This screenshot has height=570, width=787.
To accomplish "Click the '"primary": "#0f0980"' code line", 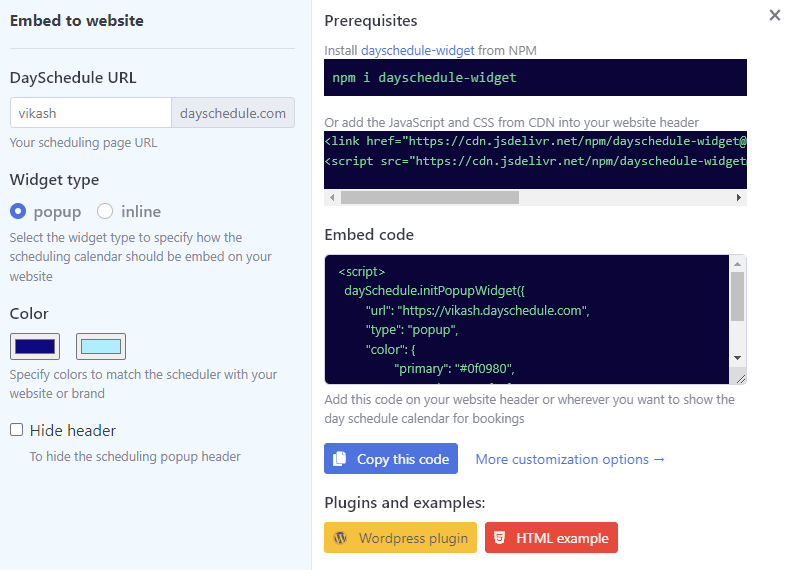I will pyautogui.click(x=454, y=369).
